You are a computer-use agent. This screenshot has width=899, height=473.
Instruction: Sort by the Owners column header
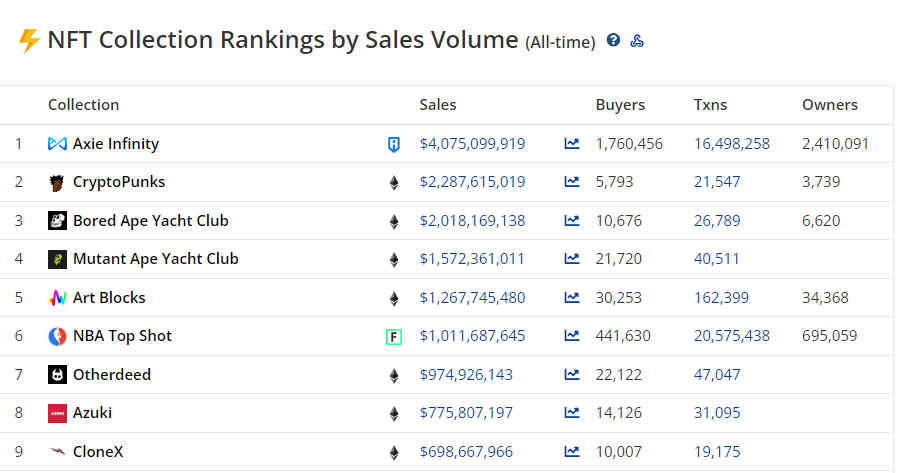point(830,104)
